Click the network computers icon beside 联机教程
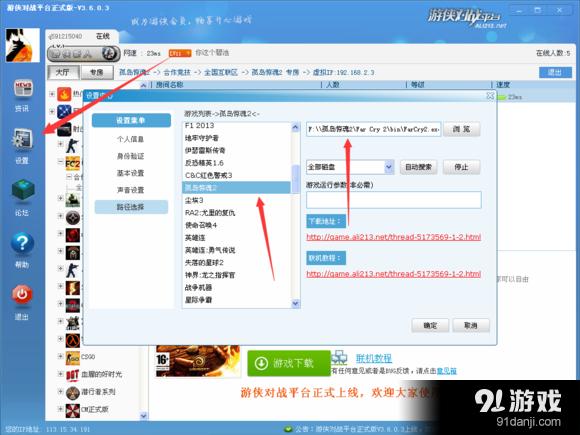This screenshot has width=580, height=435. tap(339, 358)
